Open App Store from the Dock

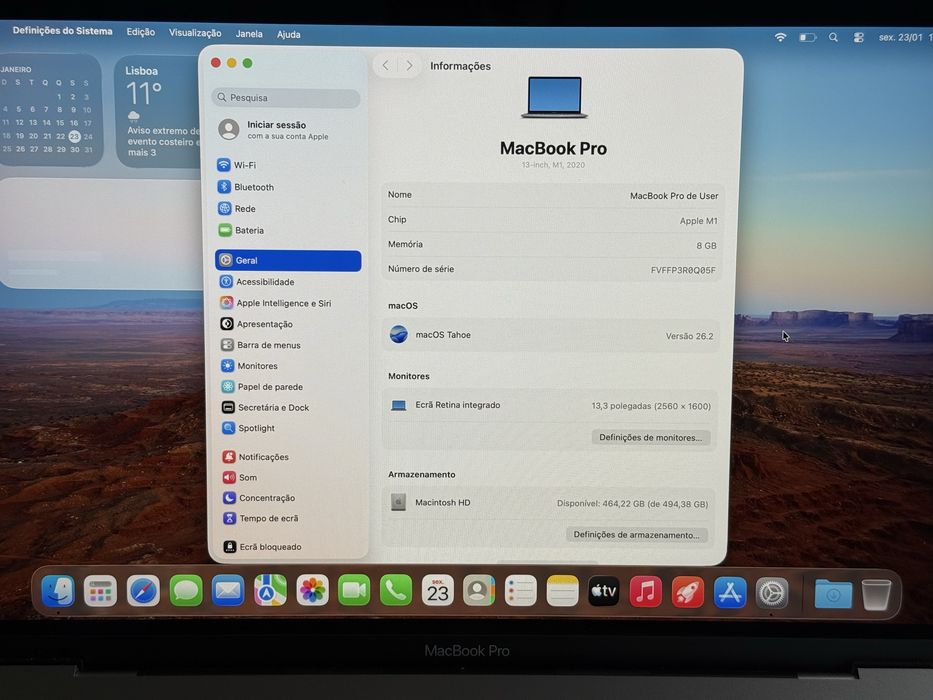coord(730,593)
